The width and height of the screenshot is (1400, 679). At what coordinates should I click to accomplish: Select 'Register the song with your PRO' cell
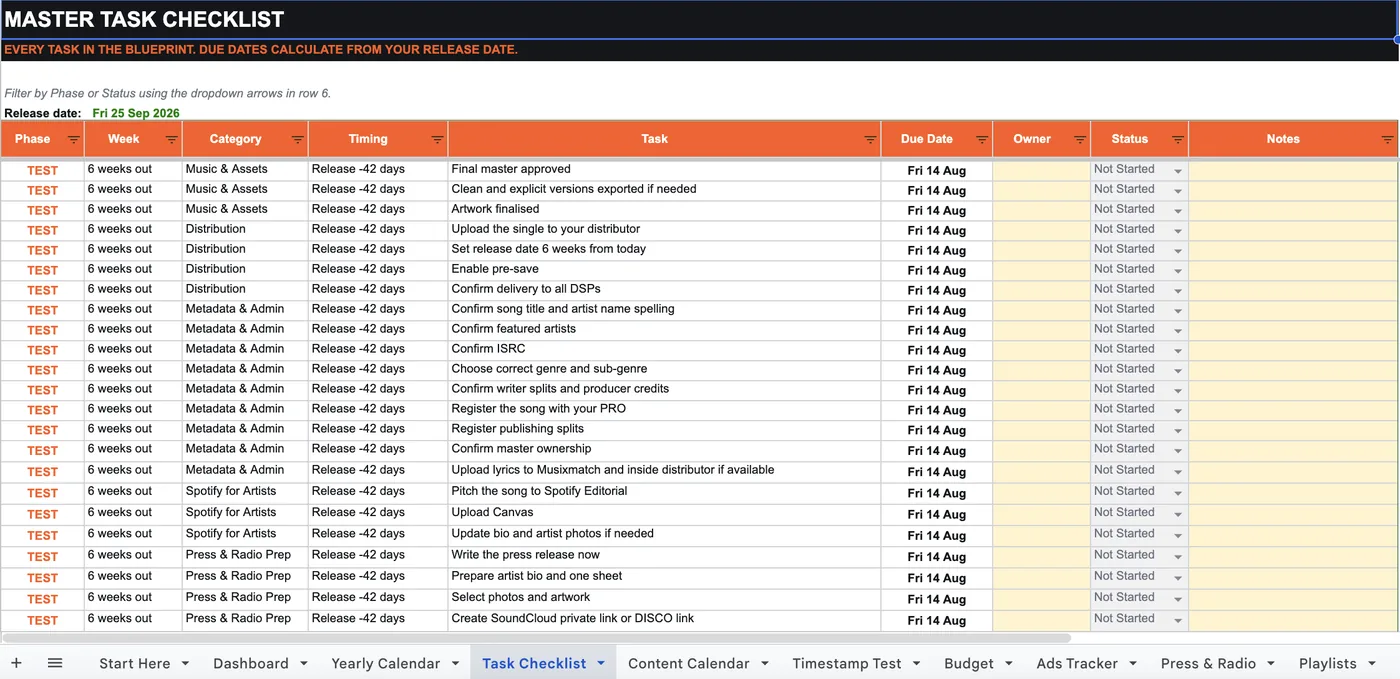(x=664, y=410)
